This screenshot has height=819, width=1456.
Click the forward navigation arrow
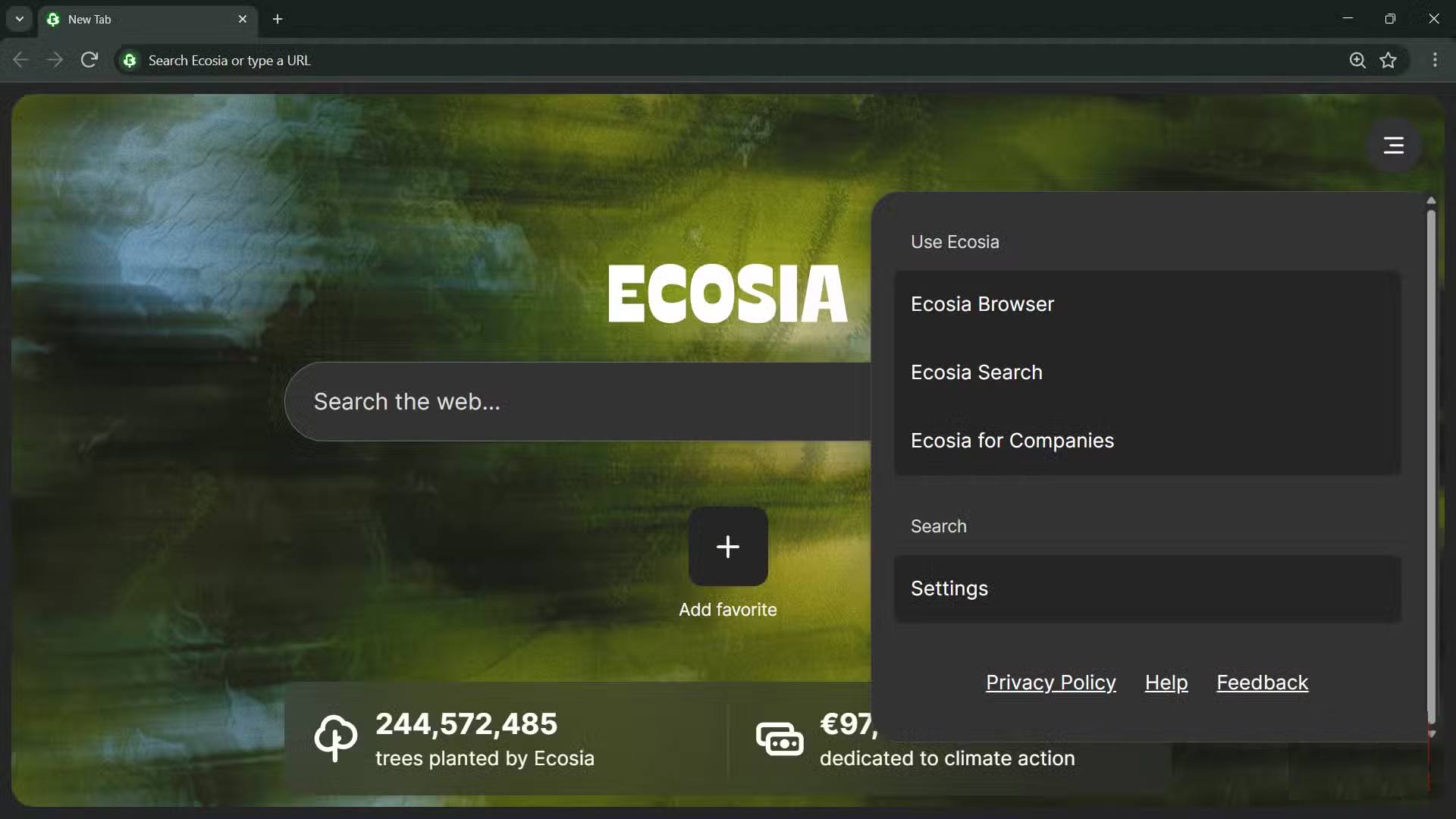[55, 60]
